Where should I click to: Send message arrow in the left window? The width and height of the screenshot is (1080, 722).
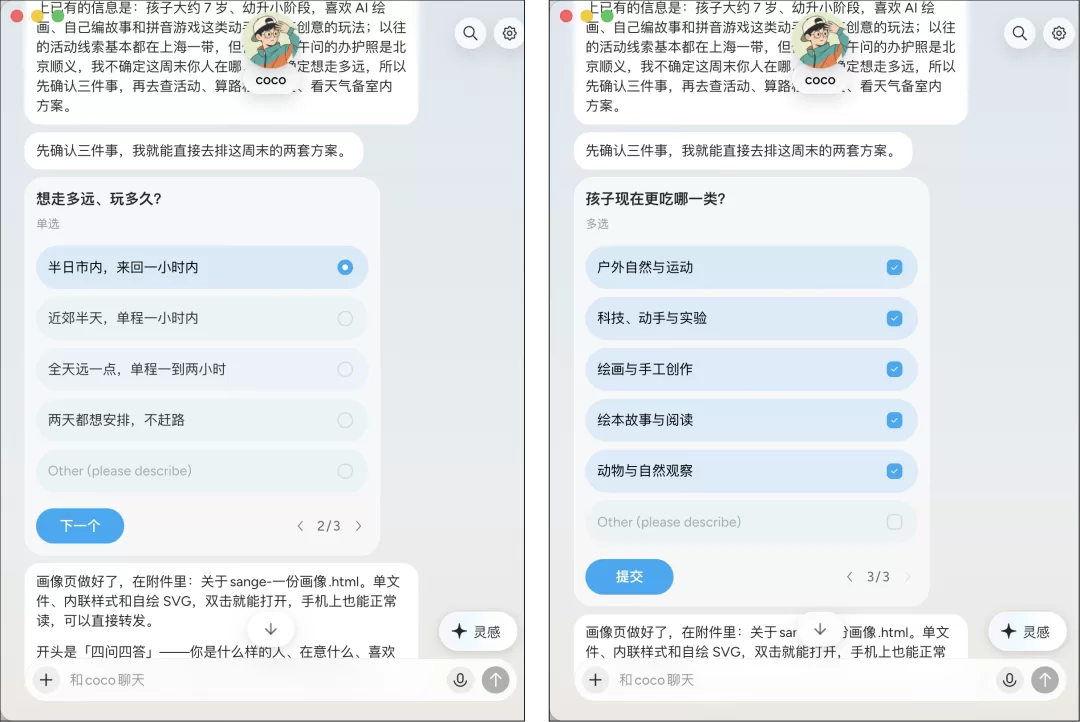(x=495, y=680)
